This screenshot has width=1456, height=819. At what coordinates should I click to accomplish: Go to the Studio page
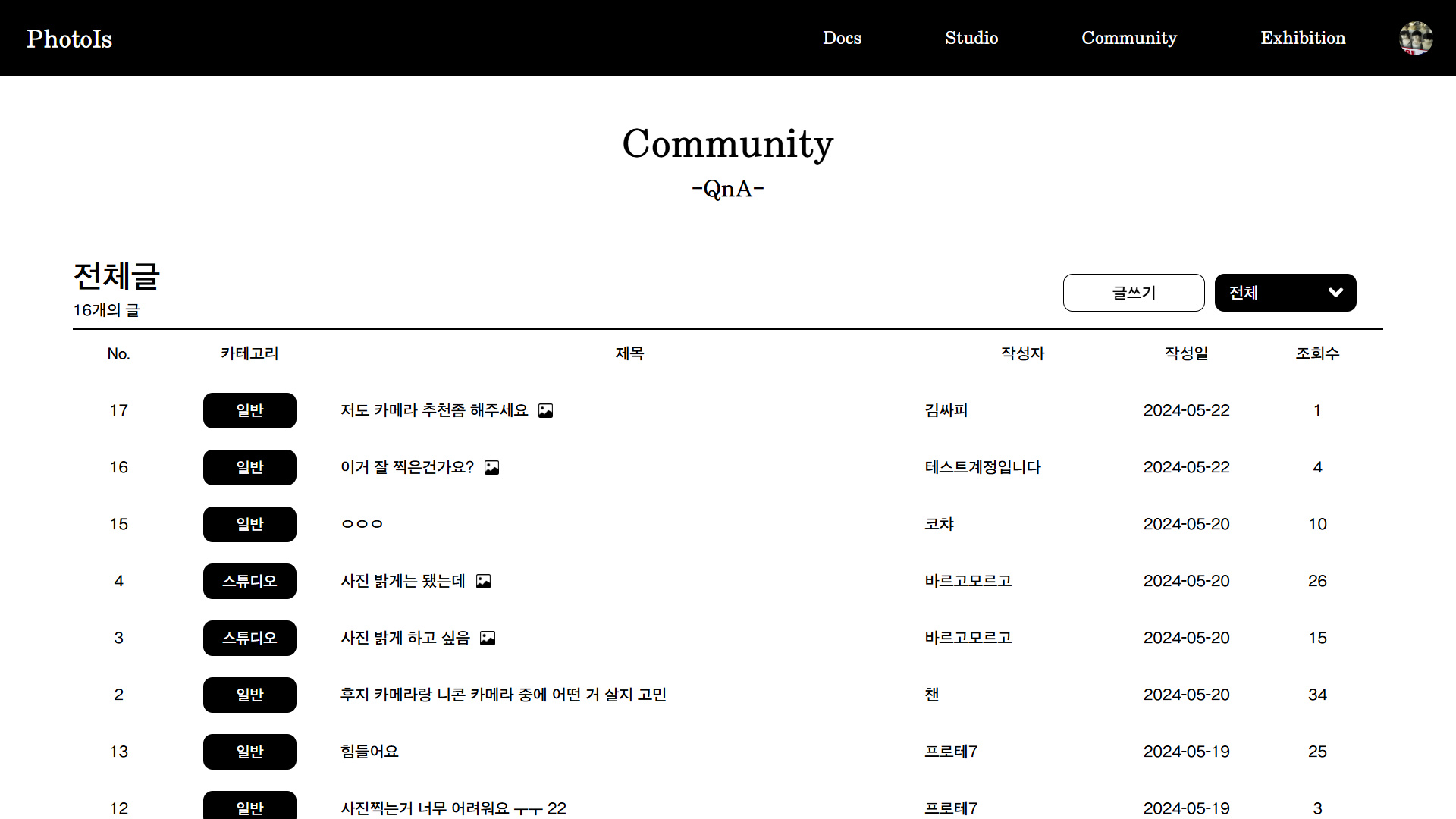(971, 38)
